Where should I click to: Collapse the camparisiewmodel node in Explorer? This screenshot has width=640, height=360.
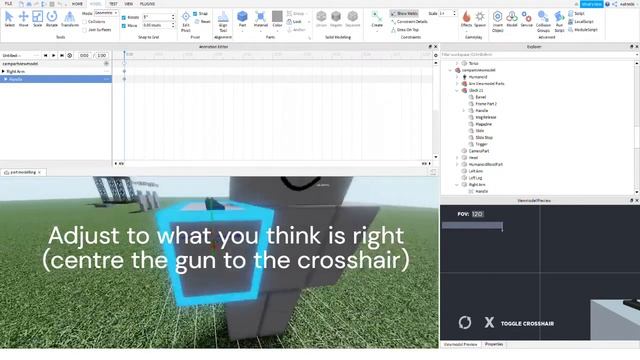[x=450, y=70]
